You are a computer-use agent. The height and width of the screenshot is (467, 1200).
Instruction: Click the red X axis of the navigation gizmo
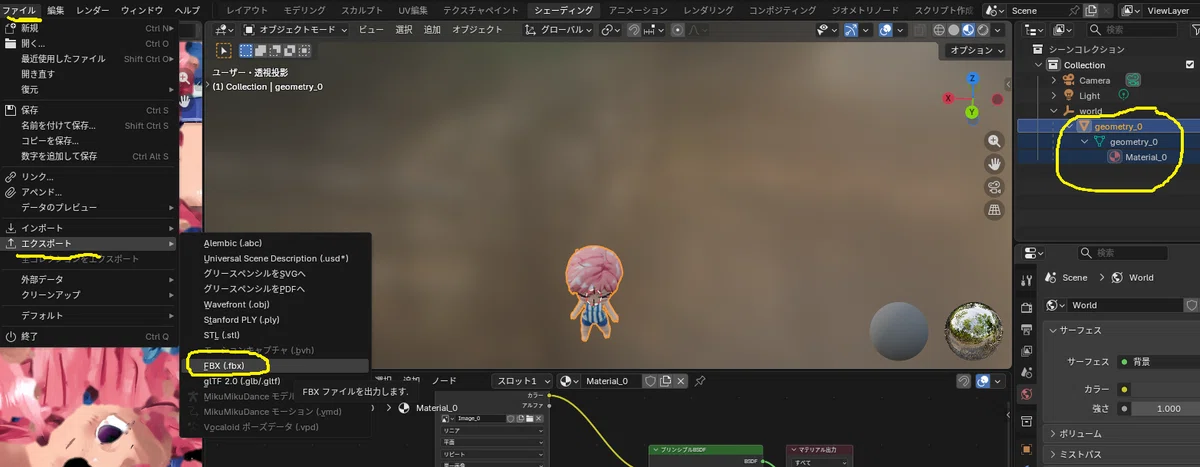coord(950,98)
